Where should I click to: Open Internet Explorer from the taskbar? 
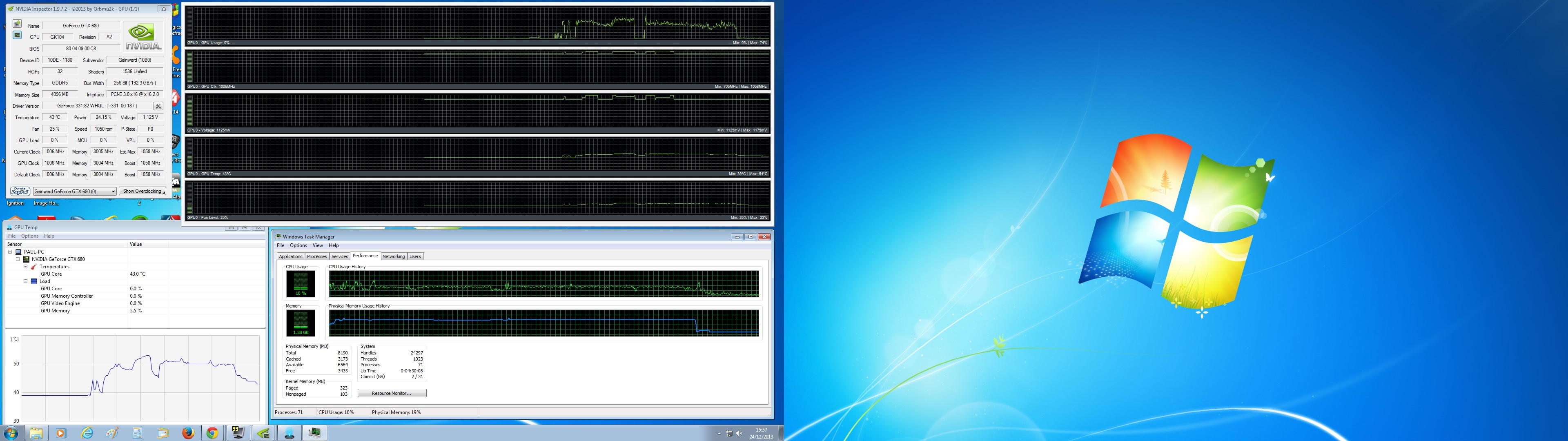click(x=88, y=433)
